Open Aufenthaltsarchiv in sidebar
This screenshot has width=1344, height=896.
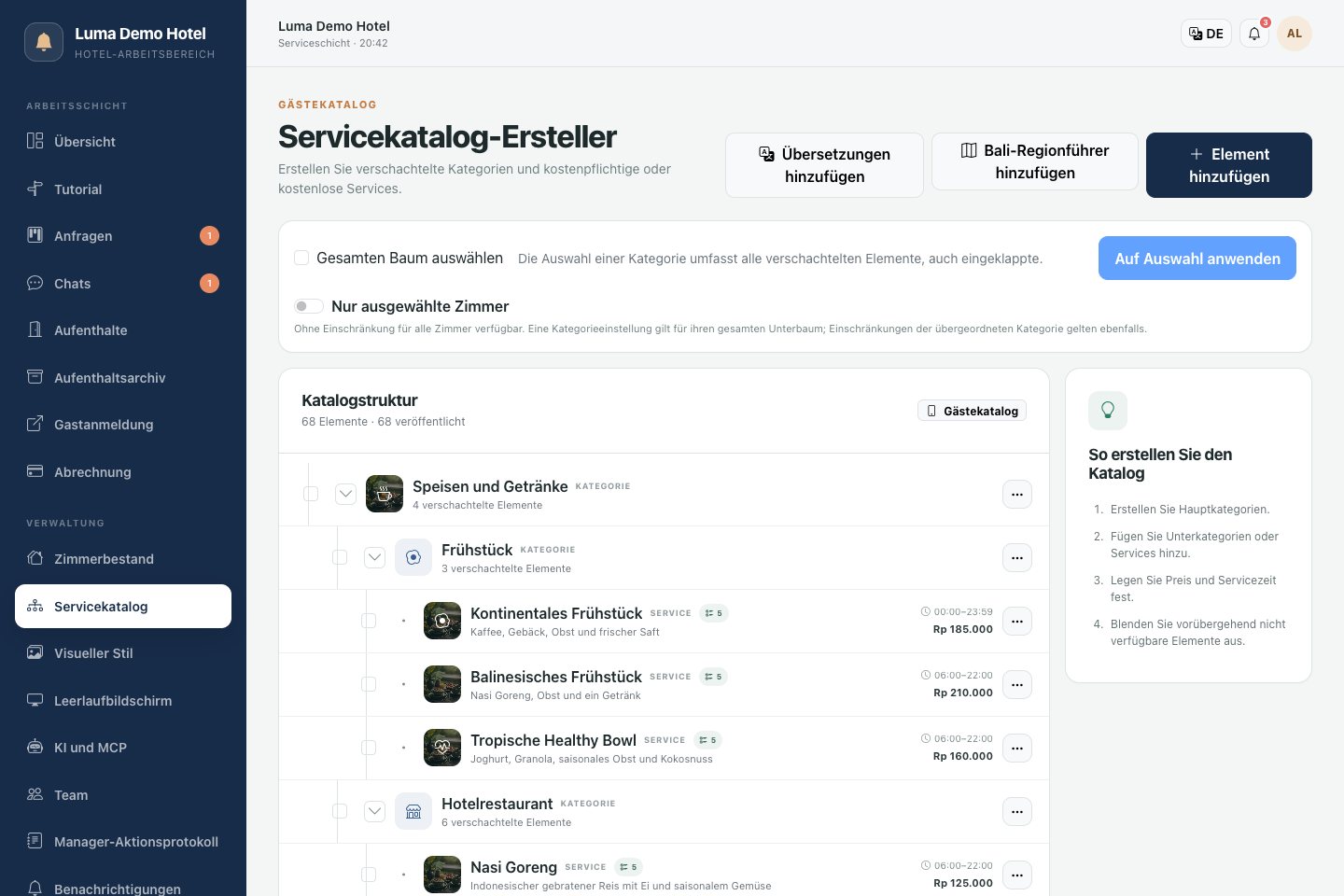(123, 377)
